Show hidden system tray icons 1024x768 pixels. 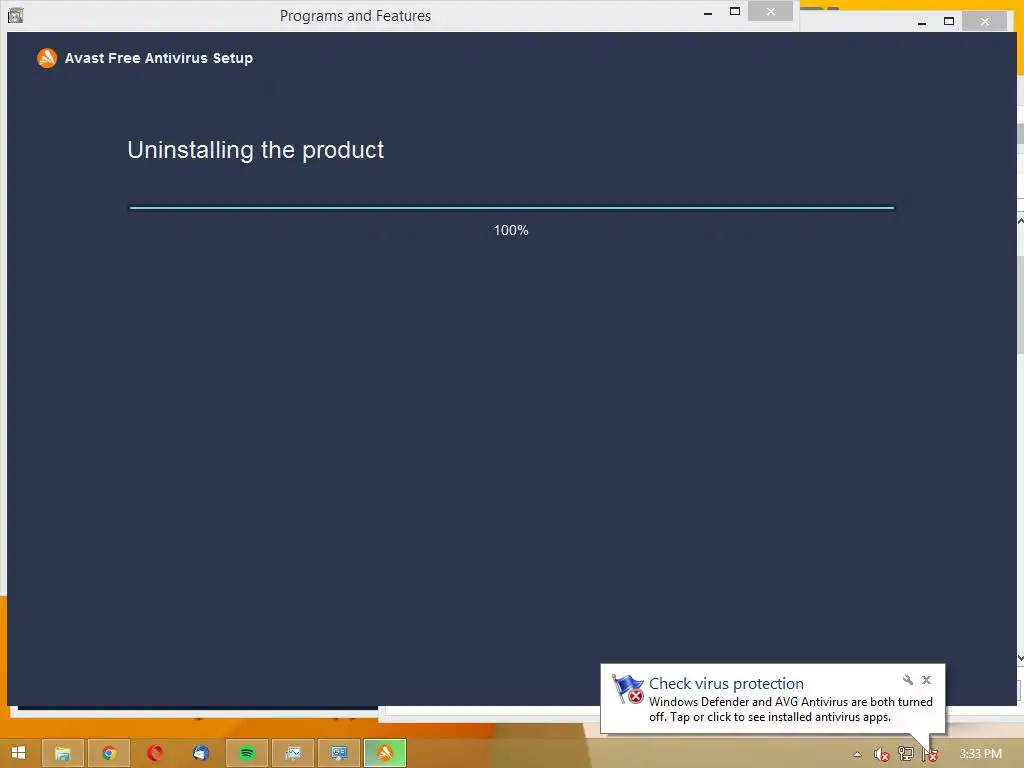[857, 754]
